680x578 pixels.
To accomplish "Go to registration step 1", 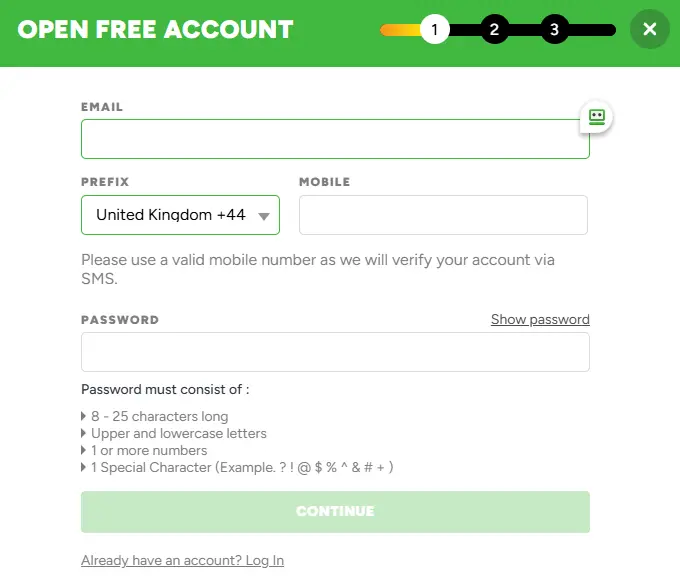I will click(434, 30).
